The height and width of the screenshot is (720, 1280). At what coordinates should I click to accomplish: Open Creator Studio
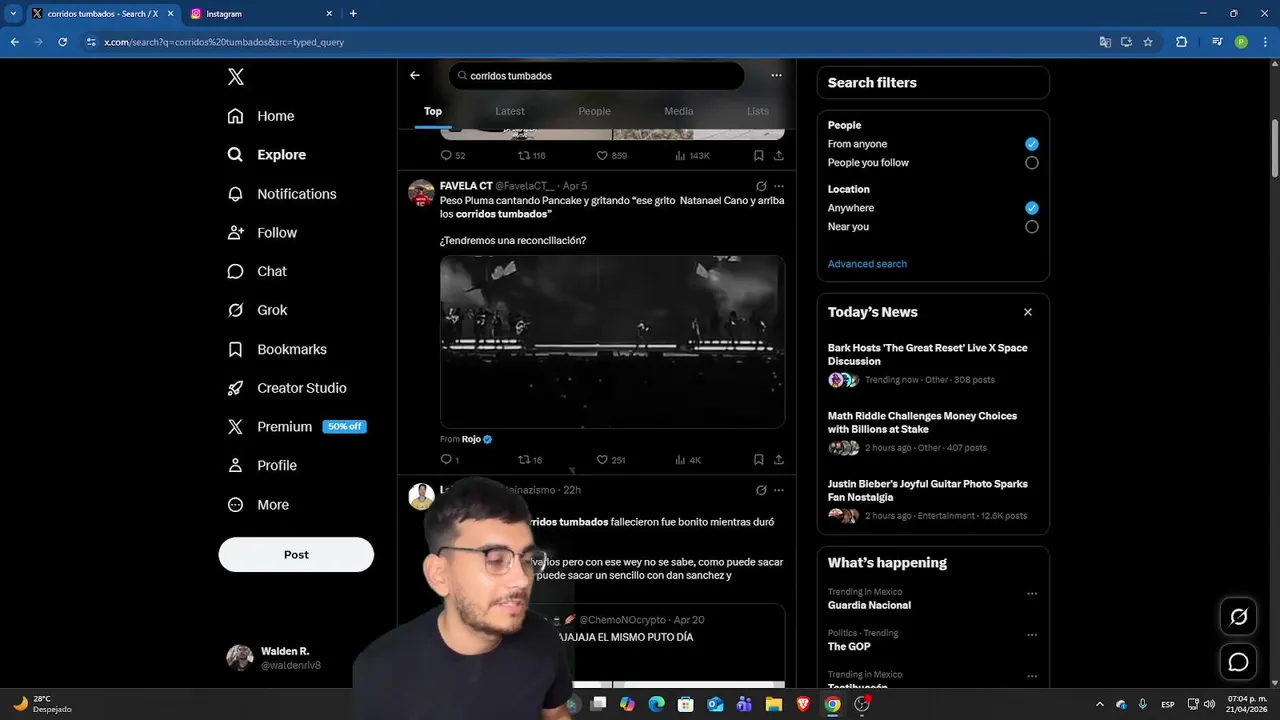tap(287, 388)
